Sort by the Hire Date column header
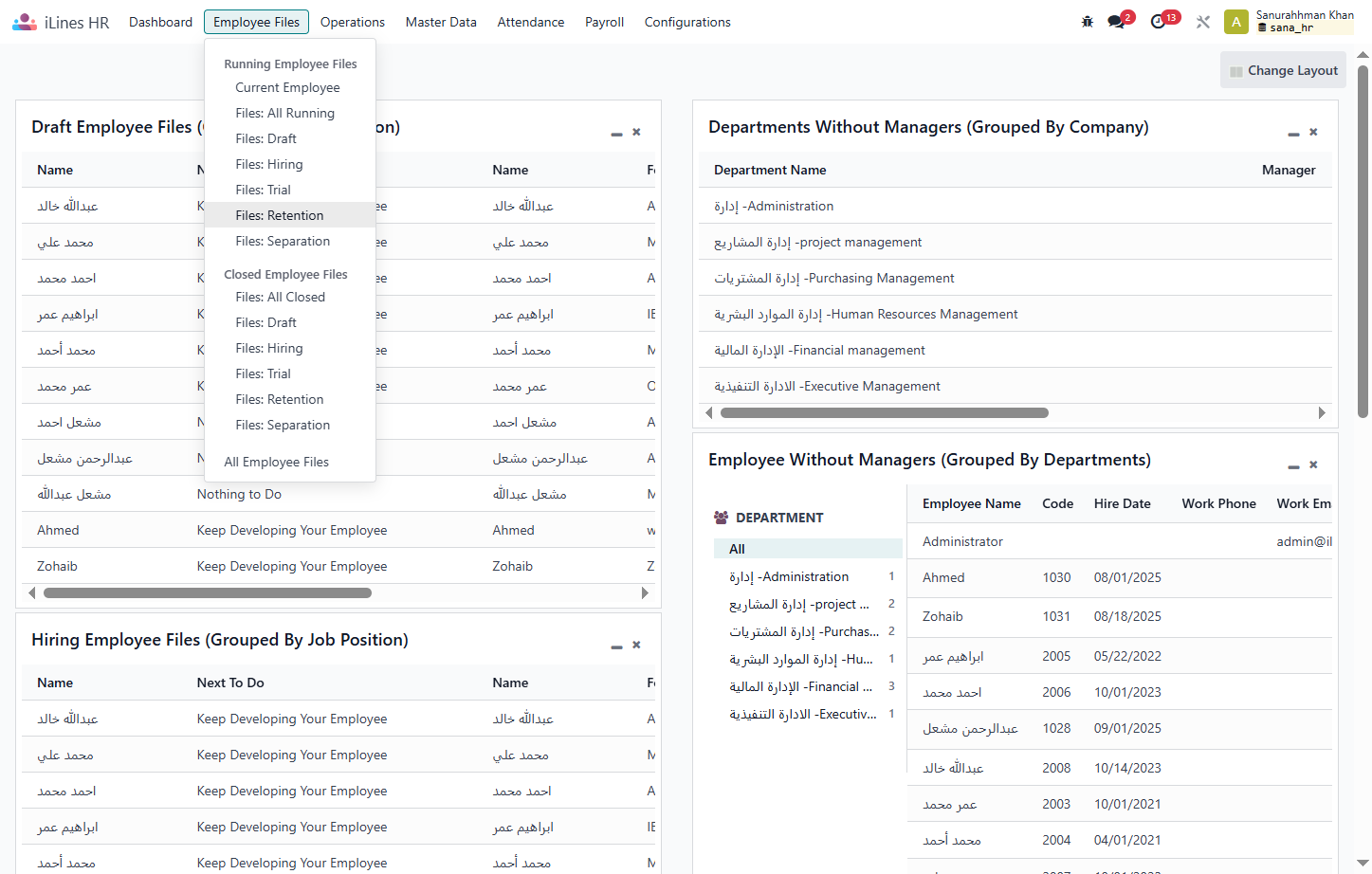 (x=1123, y=503)
